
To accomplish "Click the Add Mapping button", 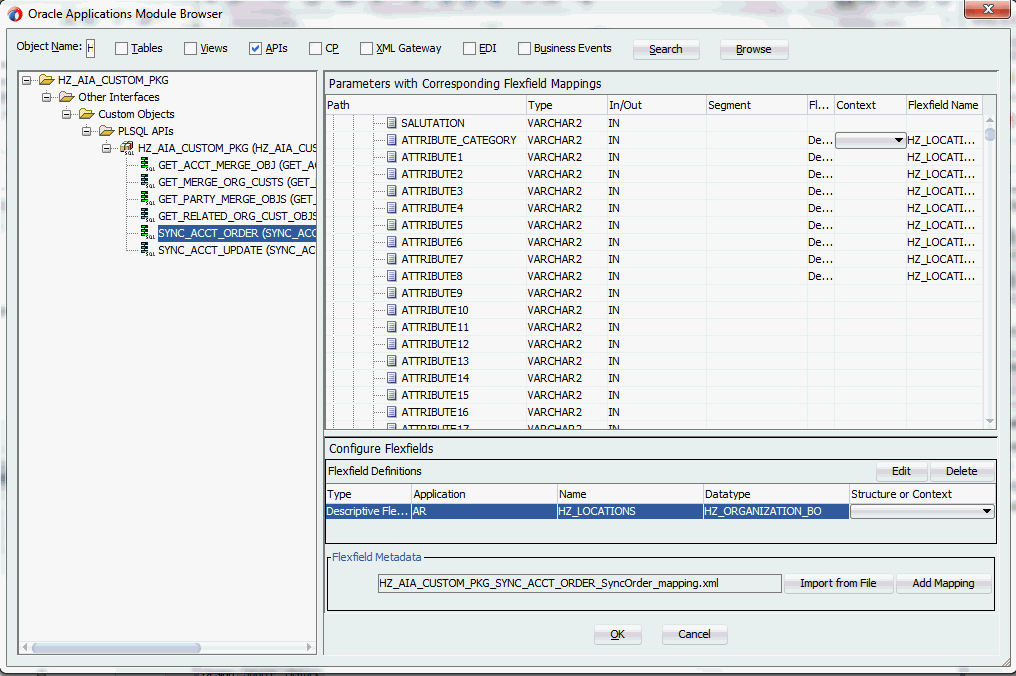I will click(x=943, y=583).
